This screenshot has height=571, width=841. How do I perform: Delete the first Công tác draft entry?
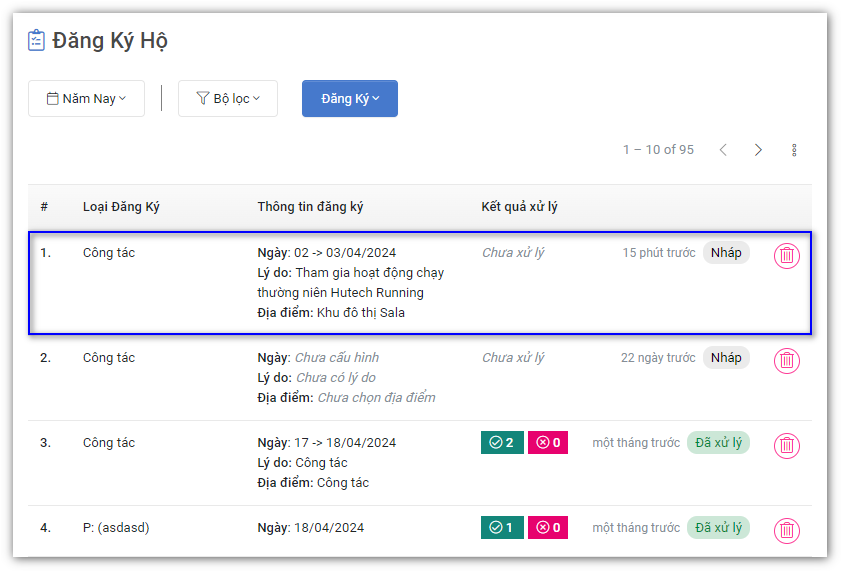787,256
